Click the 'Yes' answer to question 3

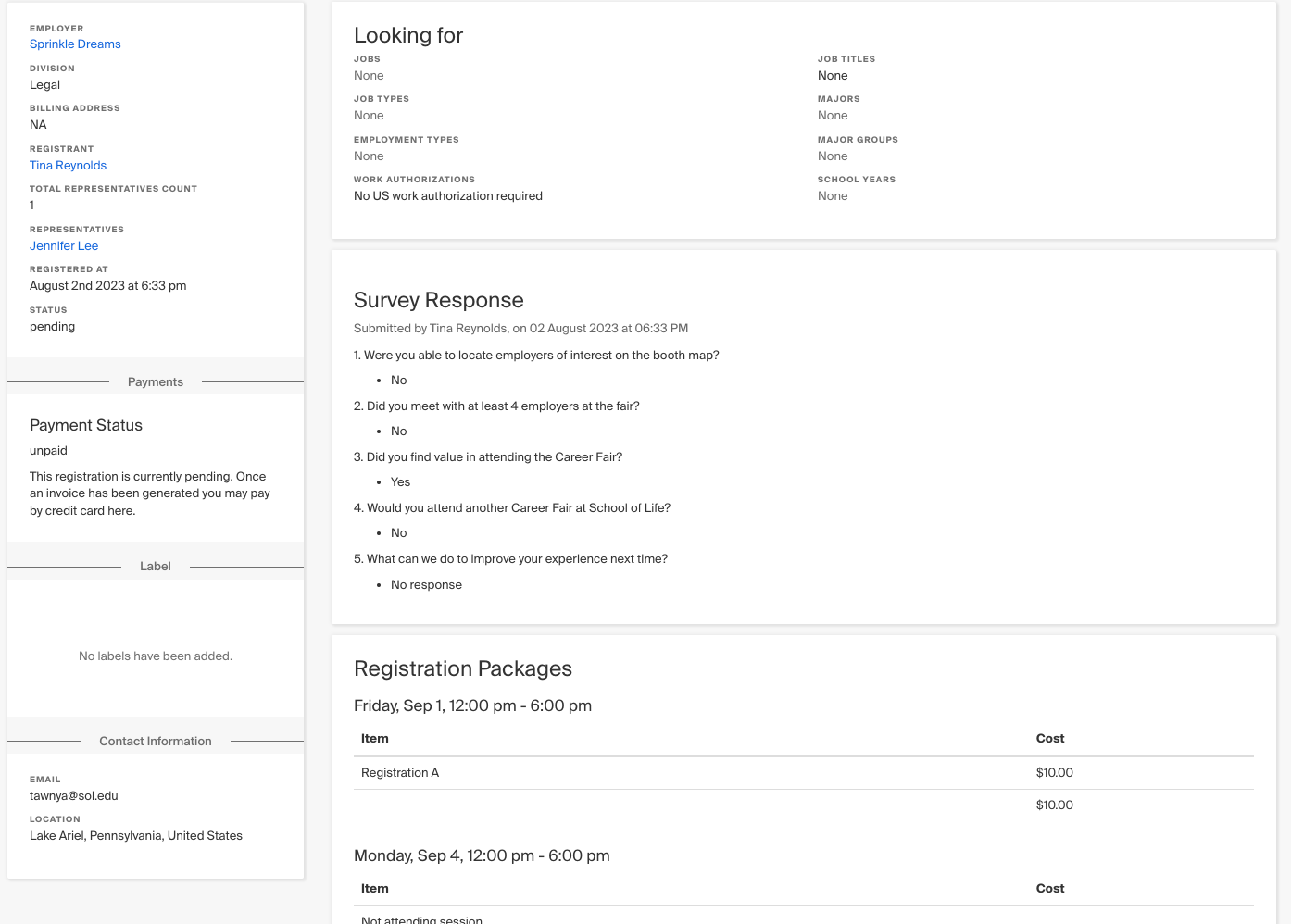point(400,482)
